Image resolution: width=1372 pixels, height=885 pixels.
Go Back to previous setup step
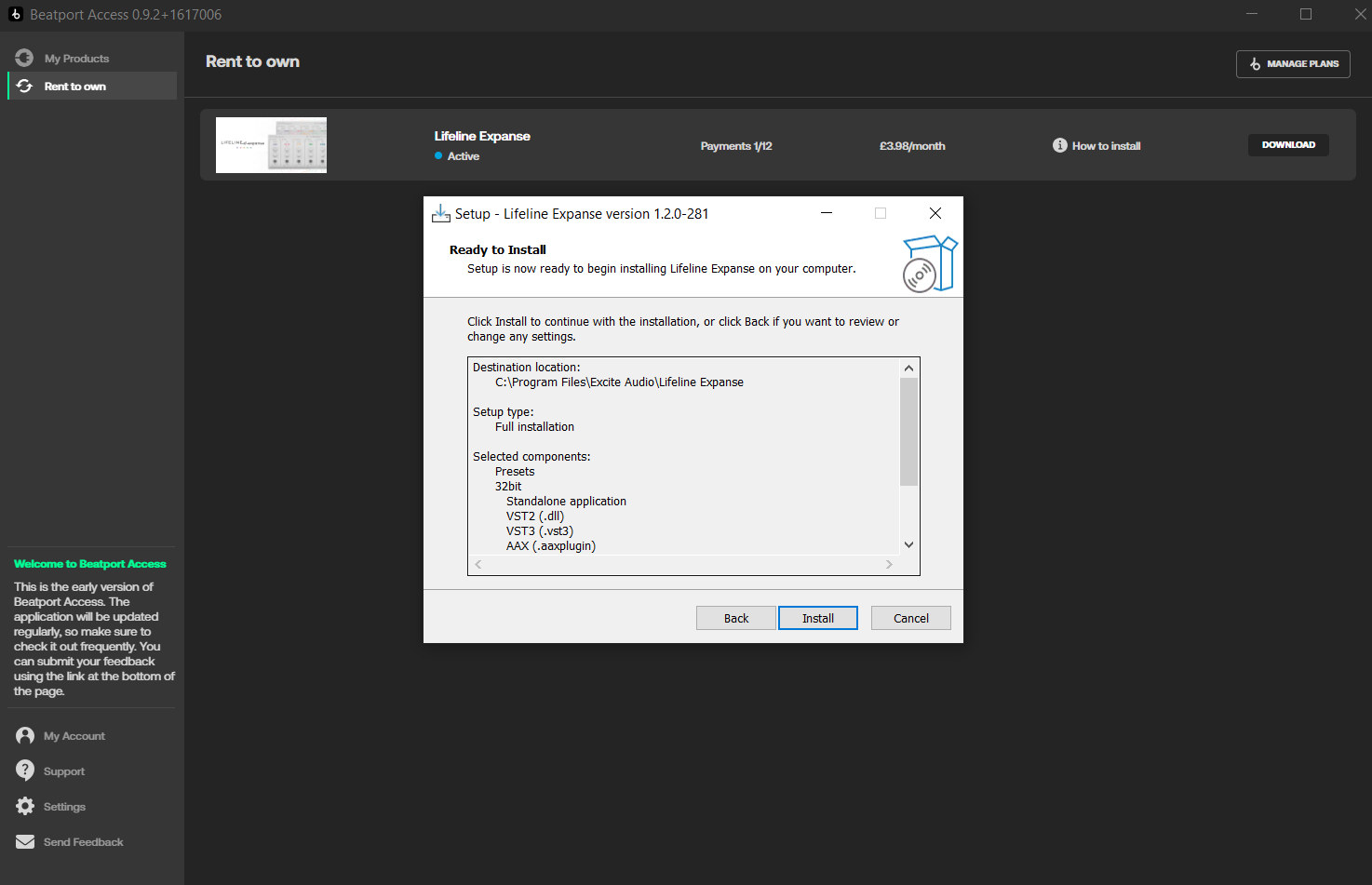pos(735,618)
